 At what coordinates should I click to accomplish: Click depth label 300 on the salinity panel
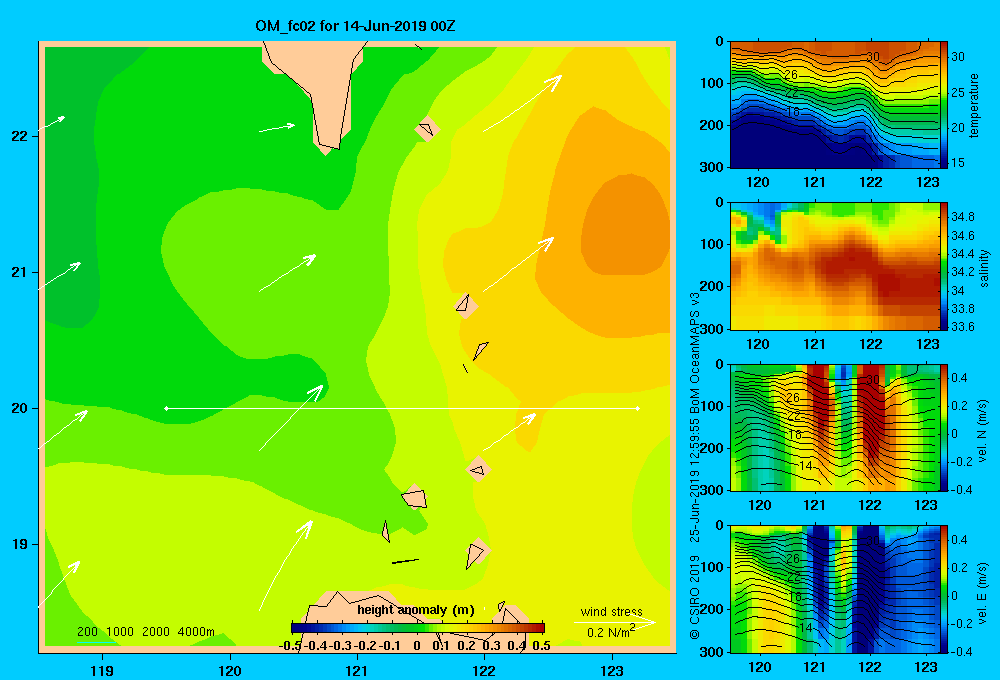[x=712, y=329]
